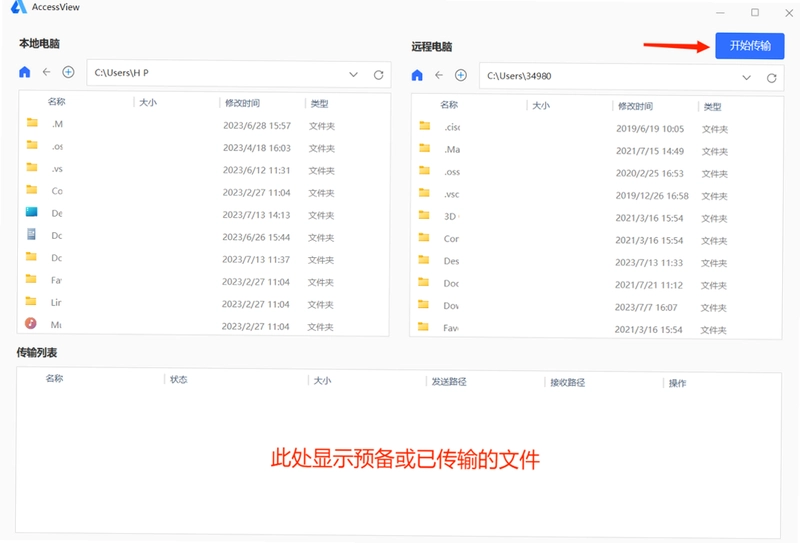Select remote date 2021/7/21 11:12

pyautogui.click(x=648, y=285)
